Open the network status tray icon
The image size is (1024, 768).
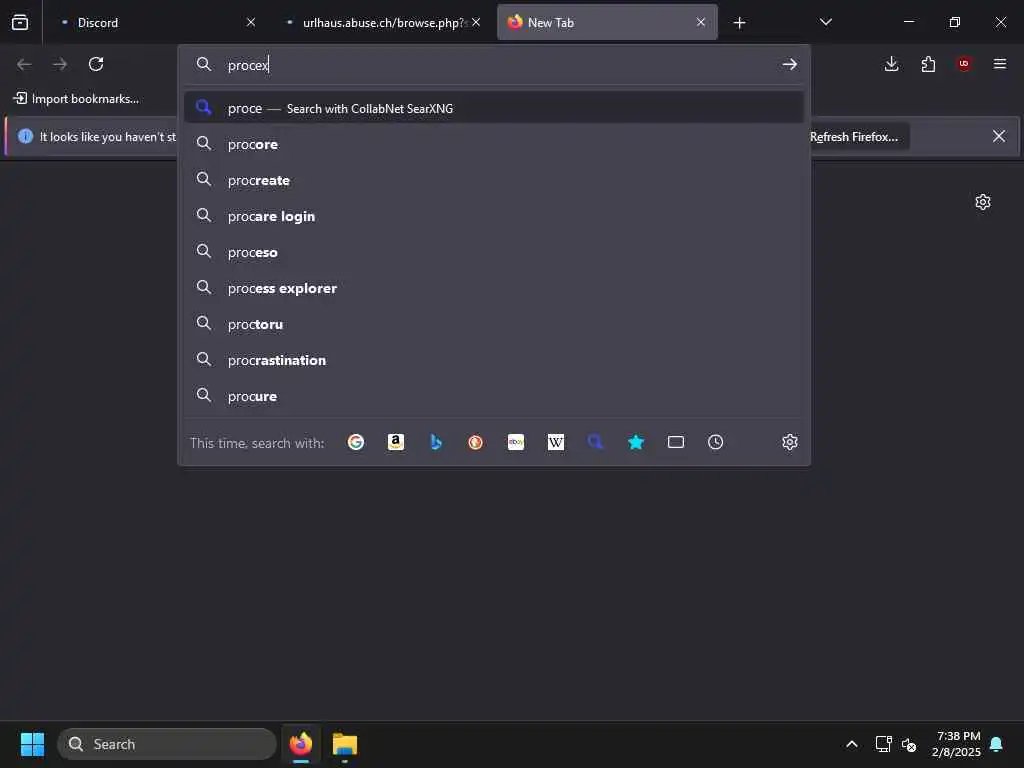tap(884, 744)
